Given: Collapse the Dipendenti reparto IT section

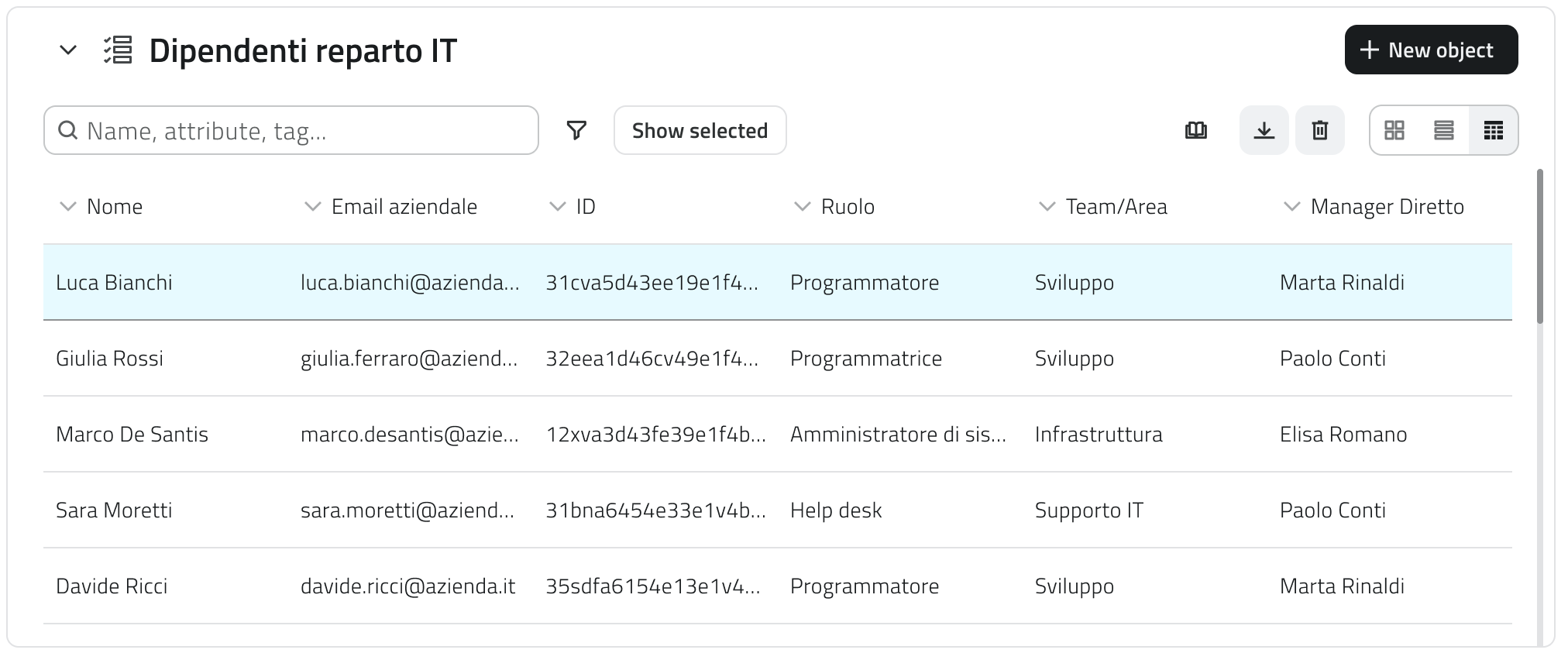Looking at the screenshot, I should click(x=68, y=50).
